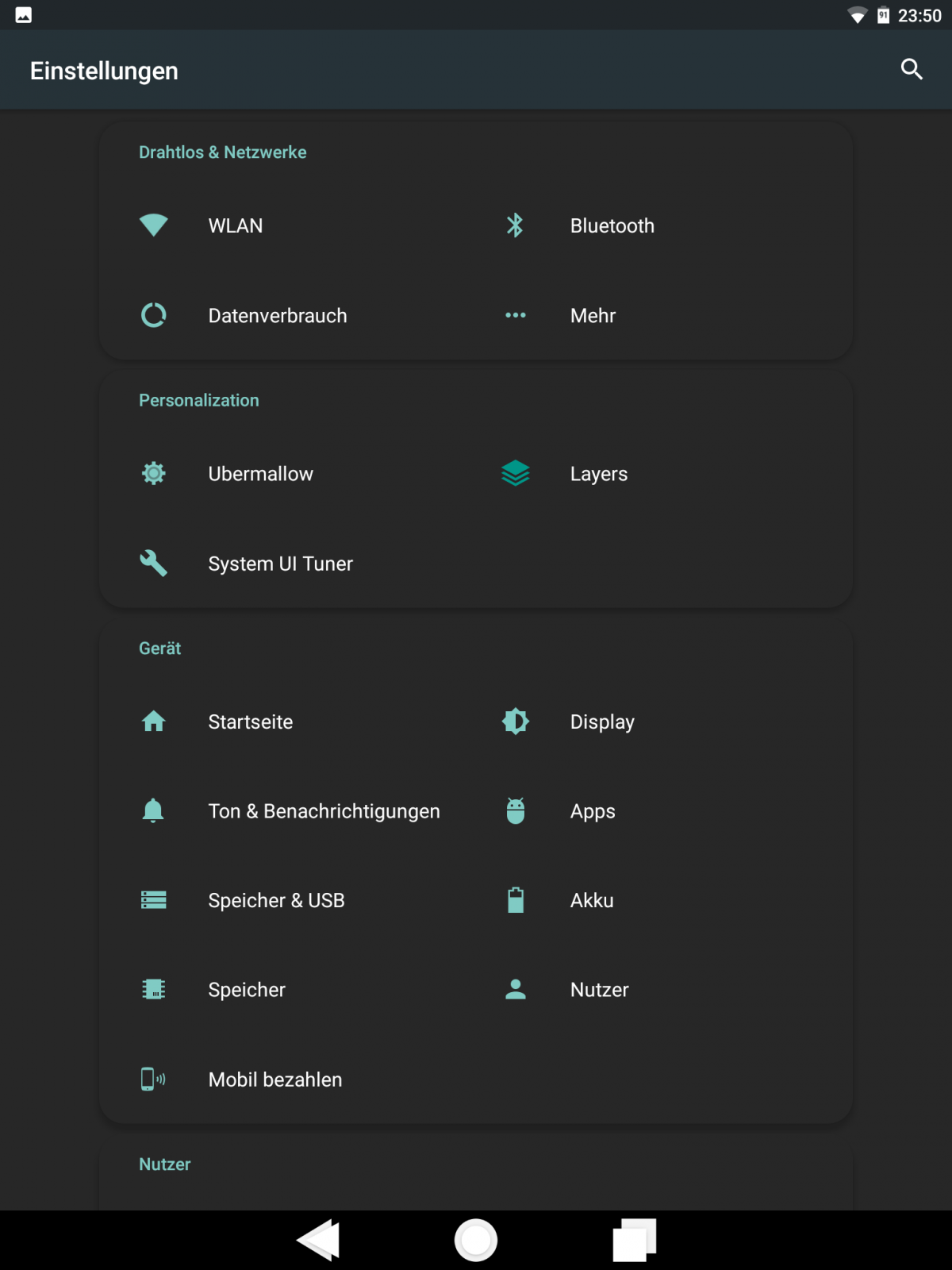Open the Akku battery icon
The image size is (952, 1270).
pyautogui.click(x=515, y=900)
